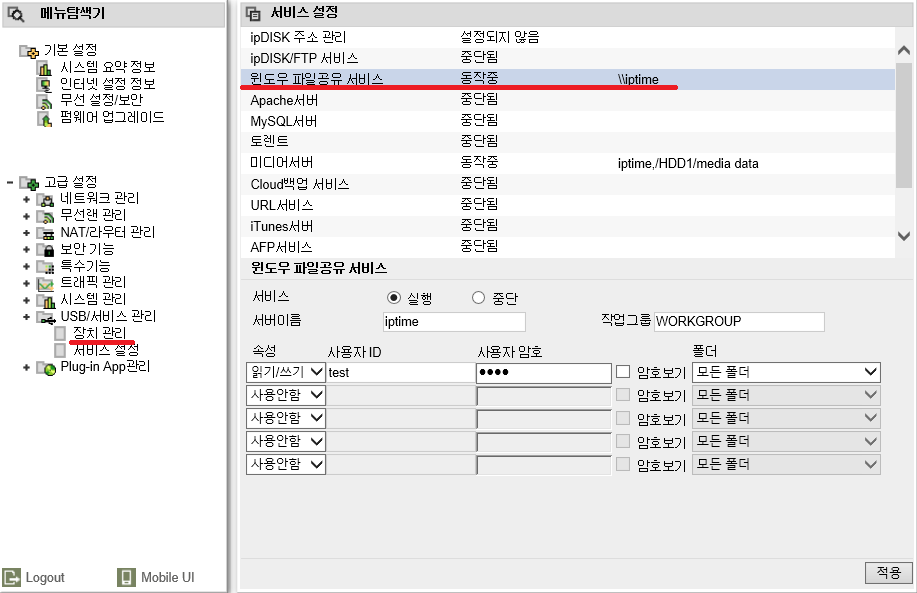Click the 작업그룹 WORKGROUP input field
917x593 pixels.
(739, 322)
